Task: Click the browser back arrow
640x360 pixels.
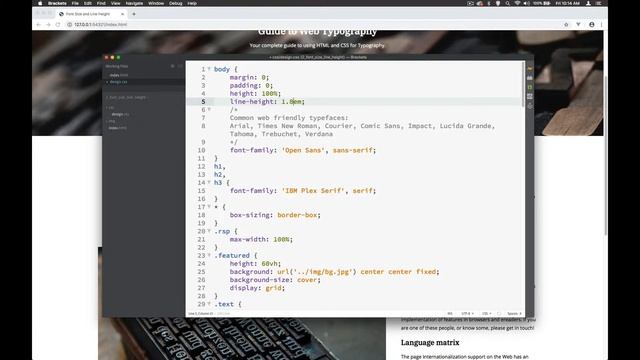Action: coord(38,24)
